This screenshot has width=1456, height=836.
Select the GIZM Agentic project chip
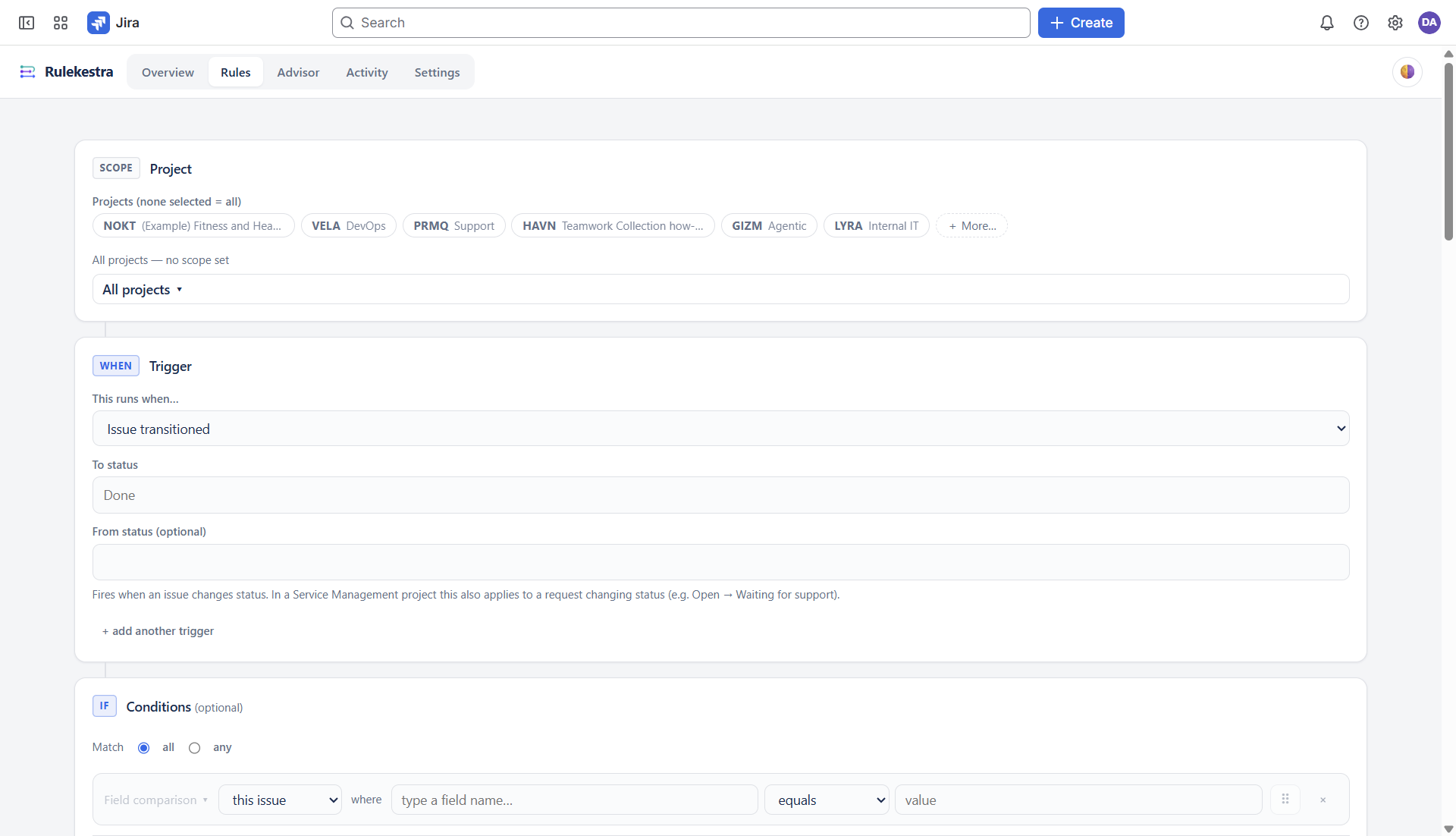(769, 225)
